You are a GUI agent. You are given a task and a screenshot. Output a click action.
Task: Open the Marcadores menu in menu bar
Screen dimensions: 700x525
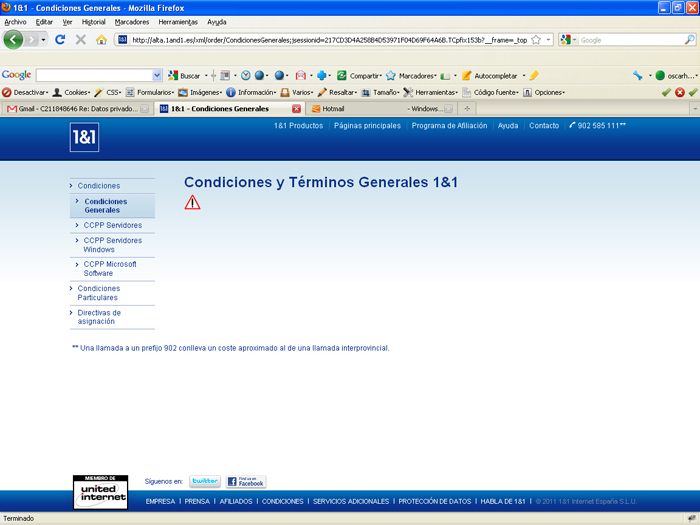(x=132, y=22)
